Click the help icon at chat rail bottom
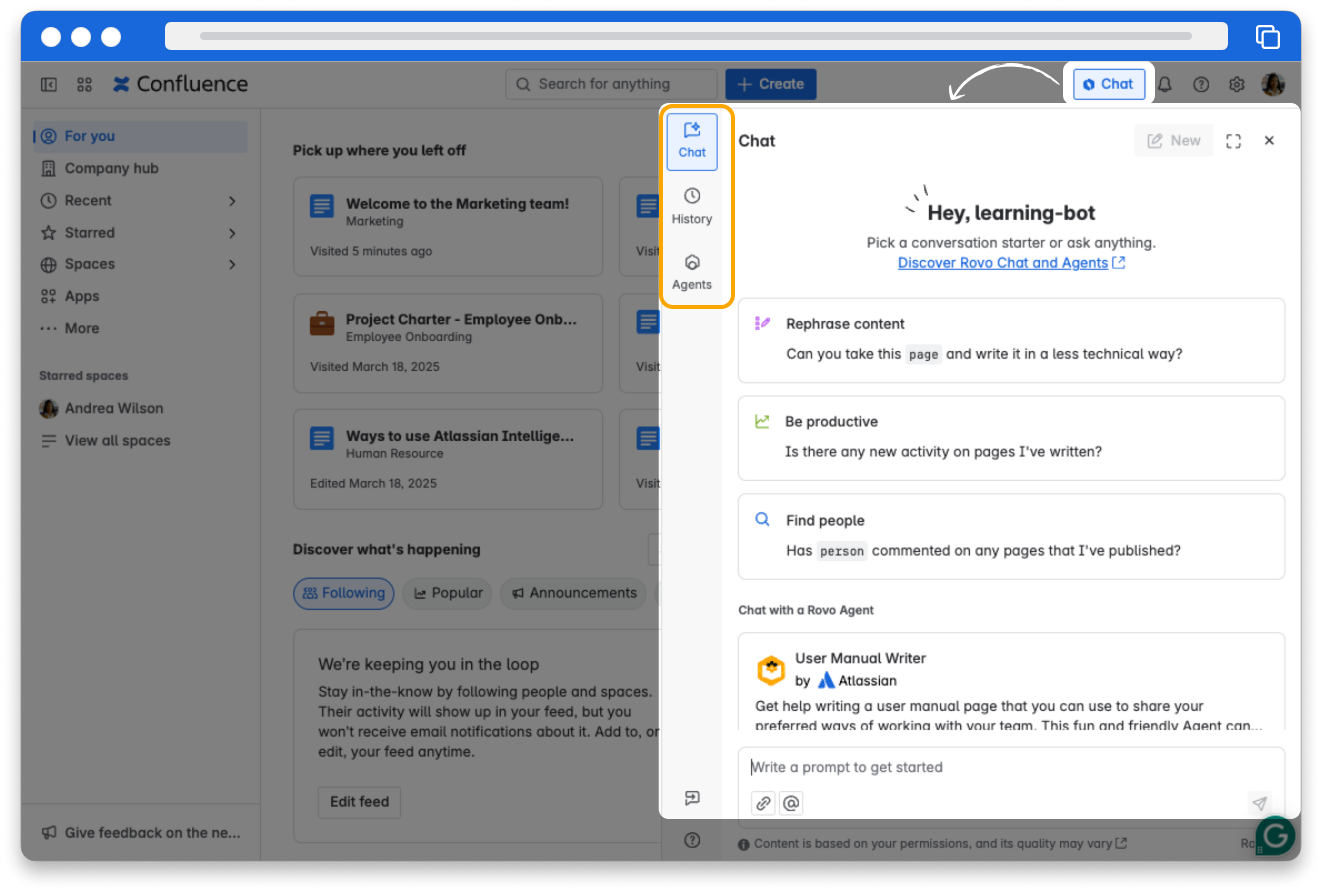This screenshot has width=1322, height=892. pos(692,840)
